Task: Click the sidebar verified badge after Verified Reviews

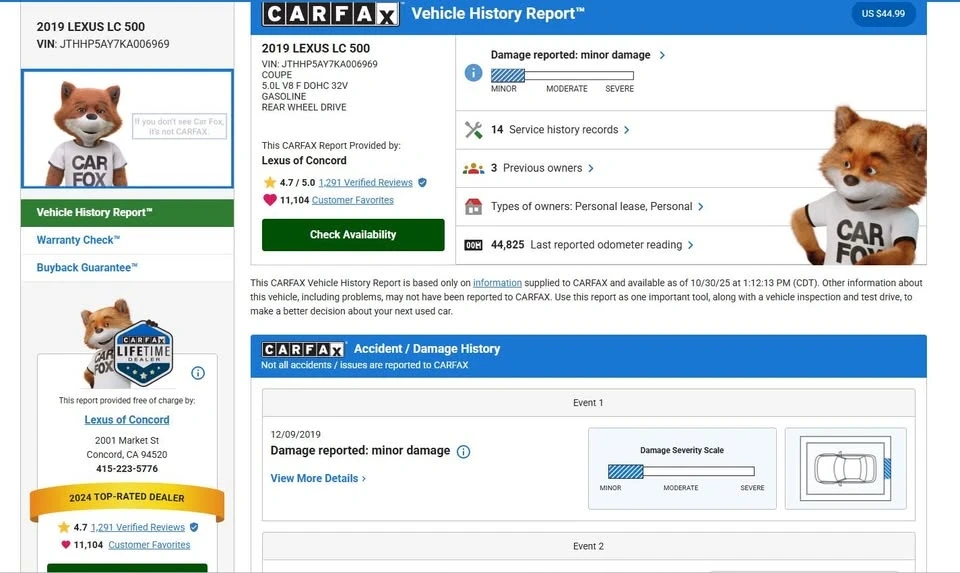Action: (194, 527)
